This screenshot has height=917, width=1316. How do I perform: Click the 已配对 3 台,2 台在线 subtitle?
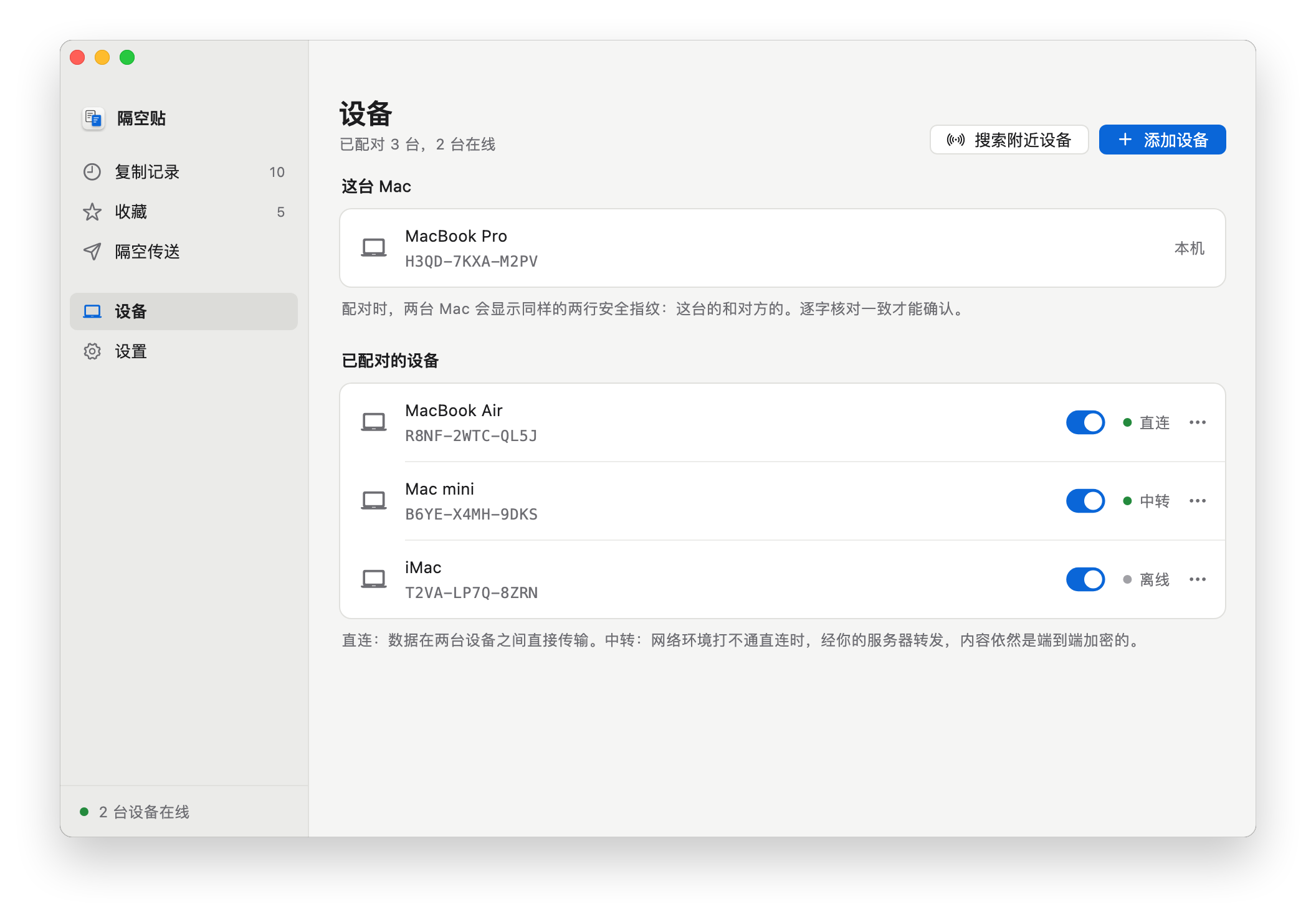[x=417, y=145]
